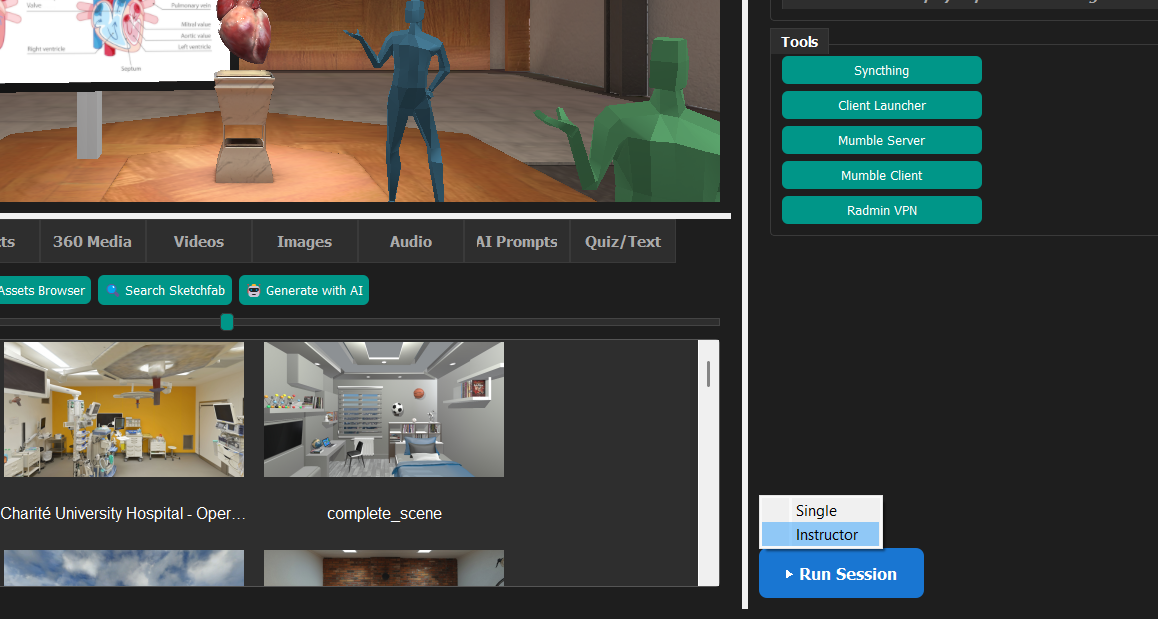The image size is (1158, 619).
Task: Click the 3D heart model in preview
Action: point(247,31)
